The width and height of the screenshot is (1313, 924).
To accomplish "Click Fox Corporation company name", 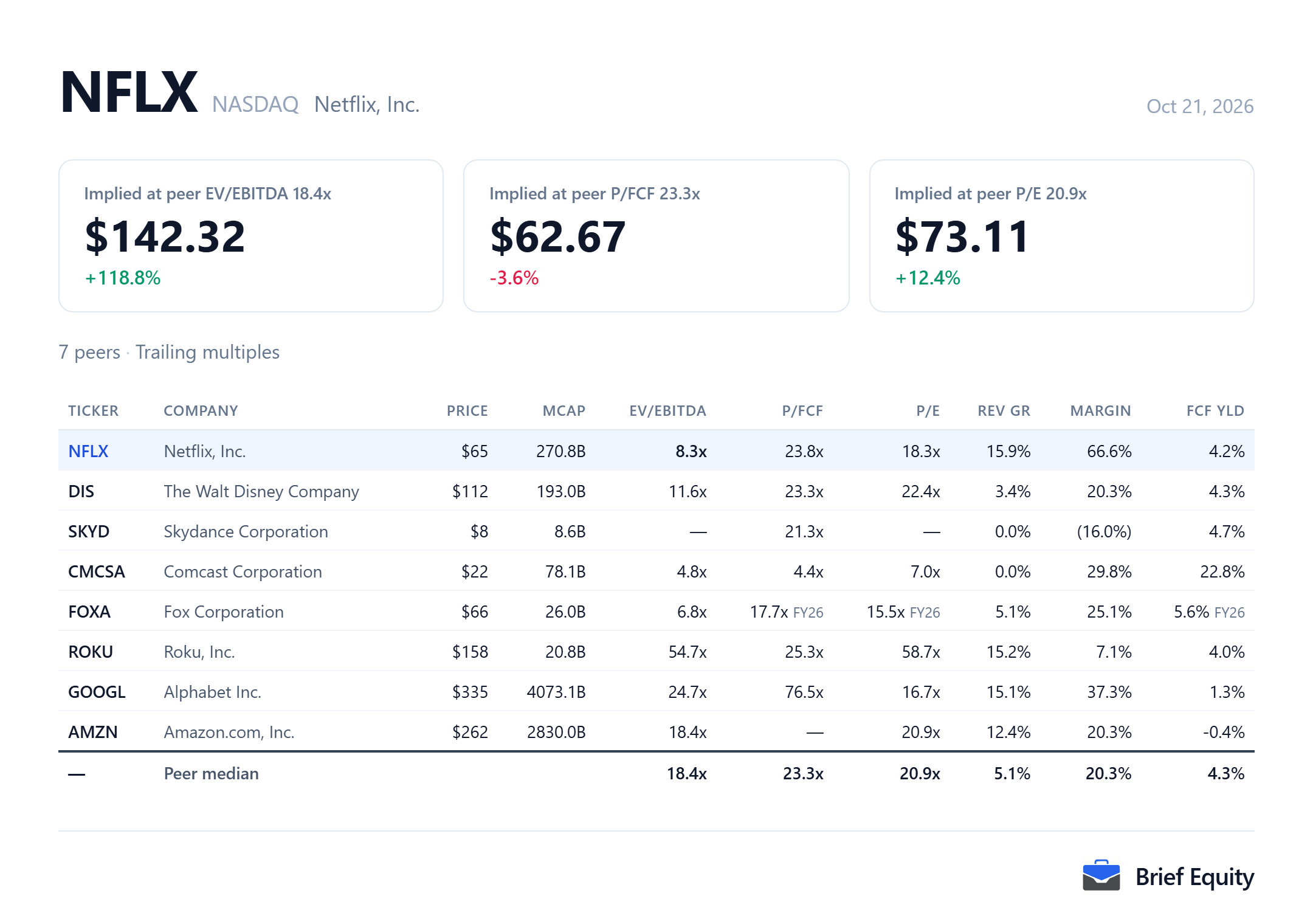I will 224,612.
